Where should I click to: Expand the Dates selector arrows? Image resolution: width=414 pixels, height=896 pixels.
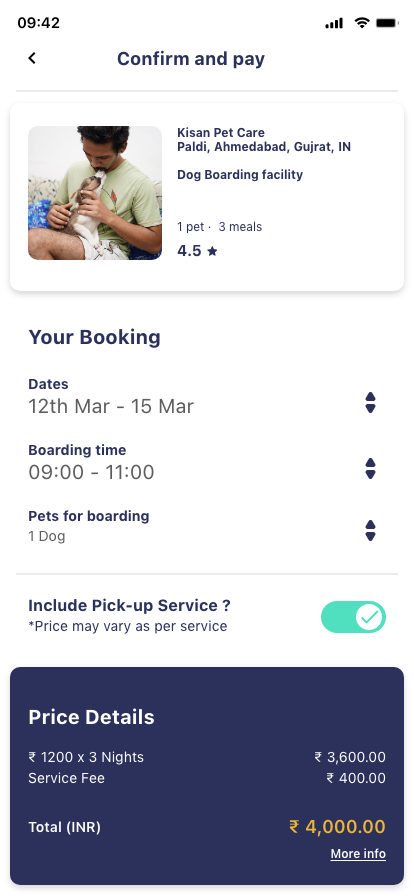pos(371,403)
